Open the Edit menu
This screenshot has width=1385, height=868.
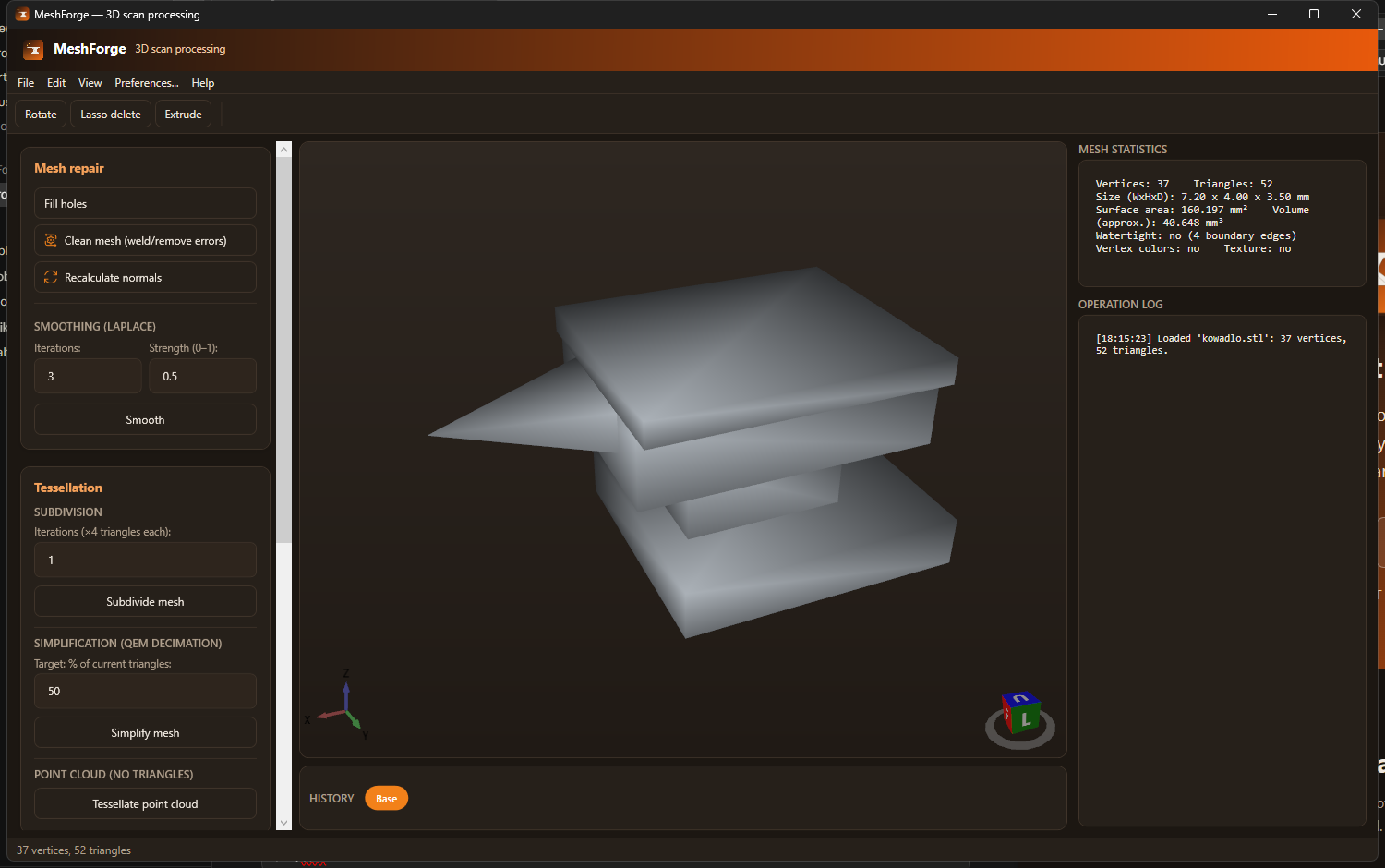pyautogui.click(x=56, y=83)
